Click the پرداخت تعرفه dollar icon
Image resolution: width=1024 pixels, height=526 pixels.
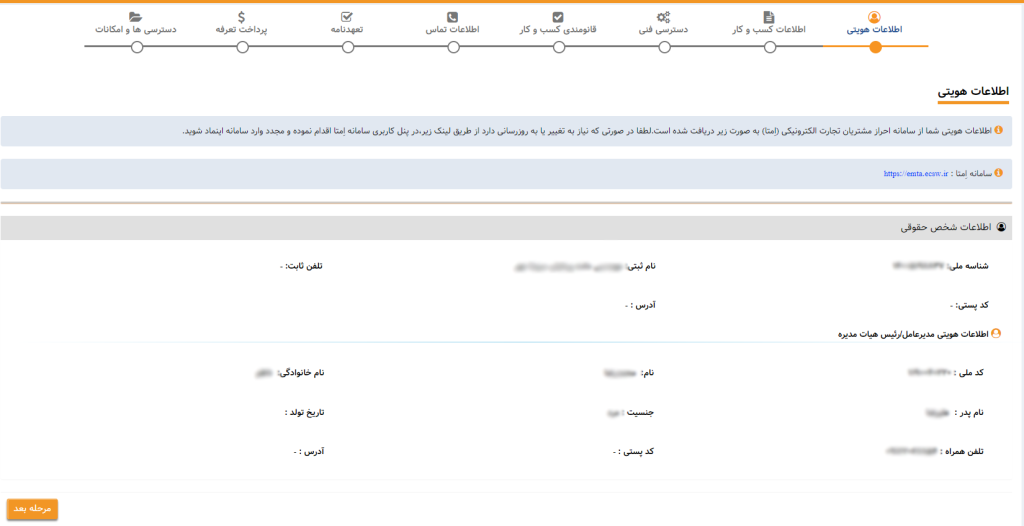click(242, 17)
